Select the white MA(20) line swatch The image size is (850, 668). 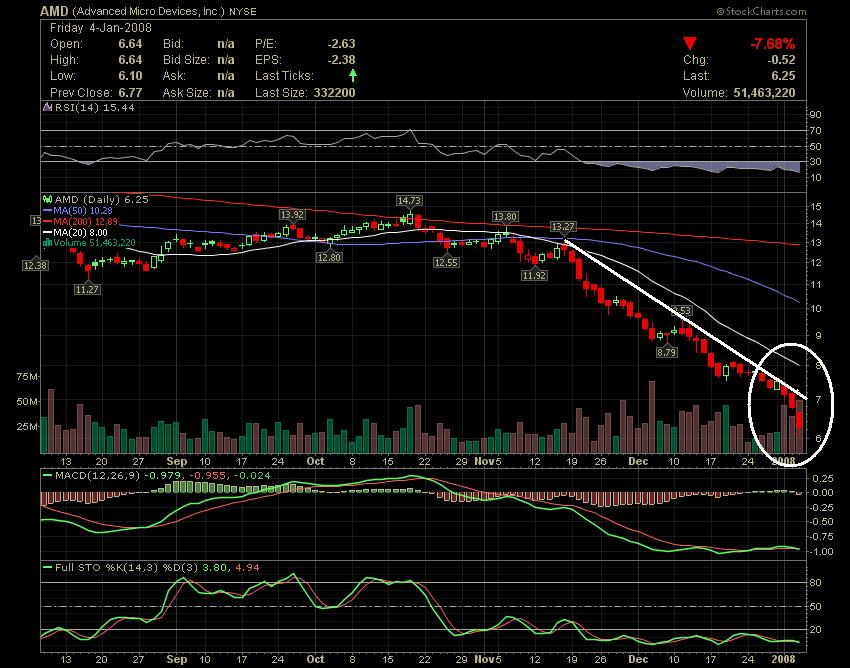point(47,233)
